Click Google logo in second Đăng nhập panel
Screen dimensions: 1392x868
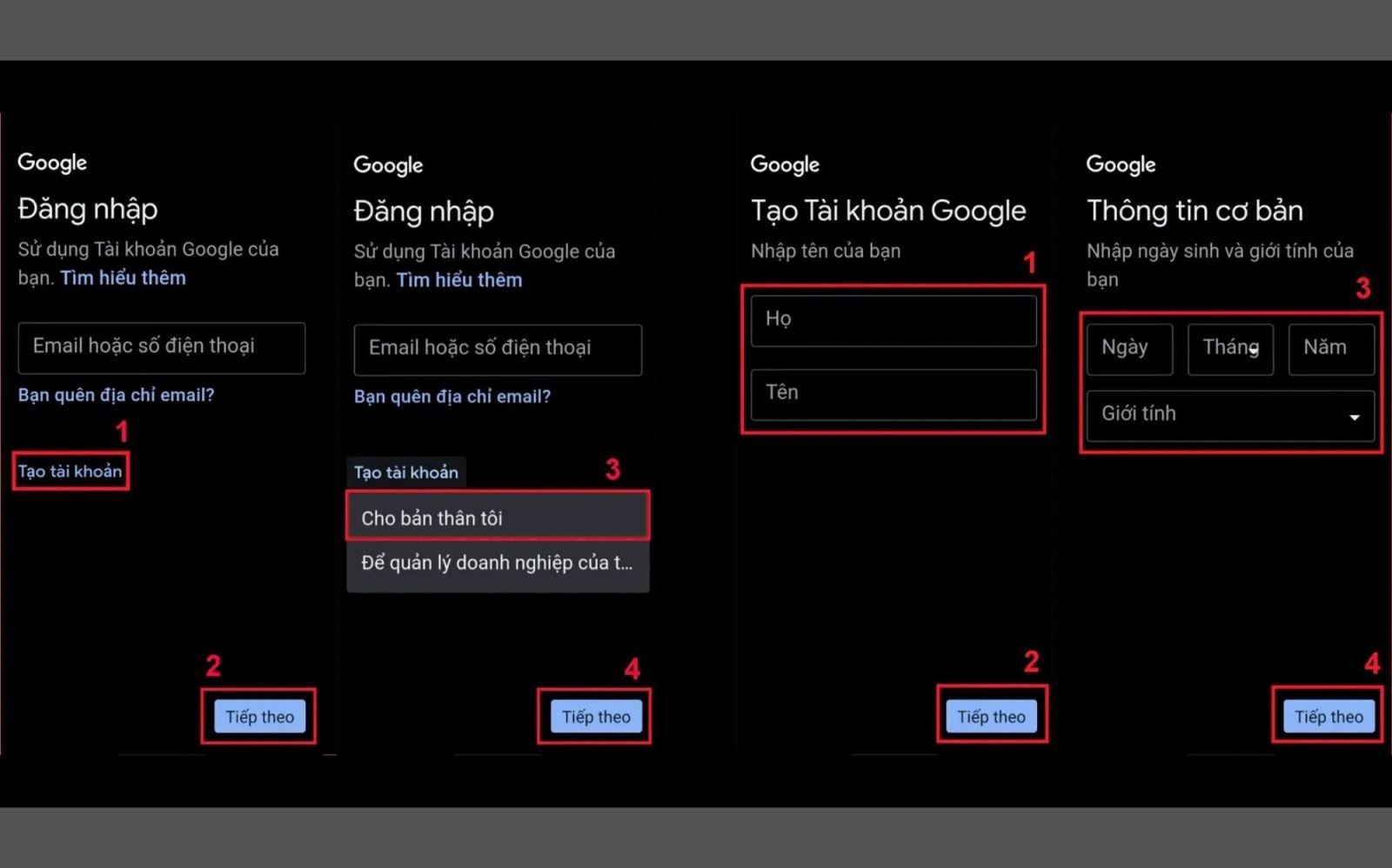click(x=388, y=165)
